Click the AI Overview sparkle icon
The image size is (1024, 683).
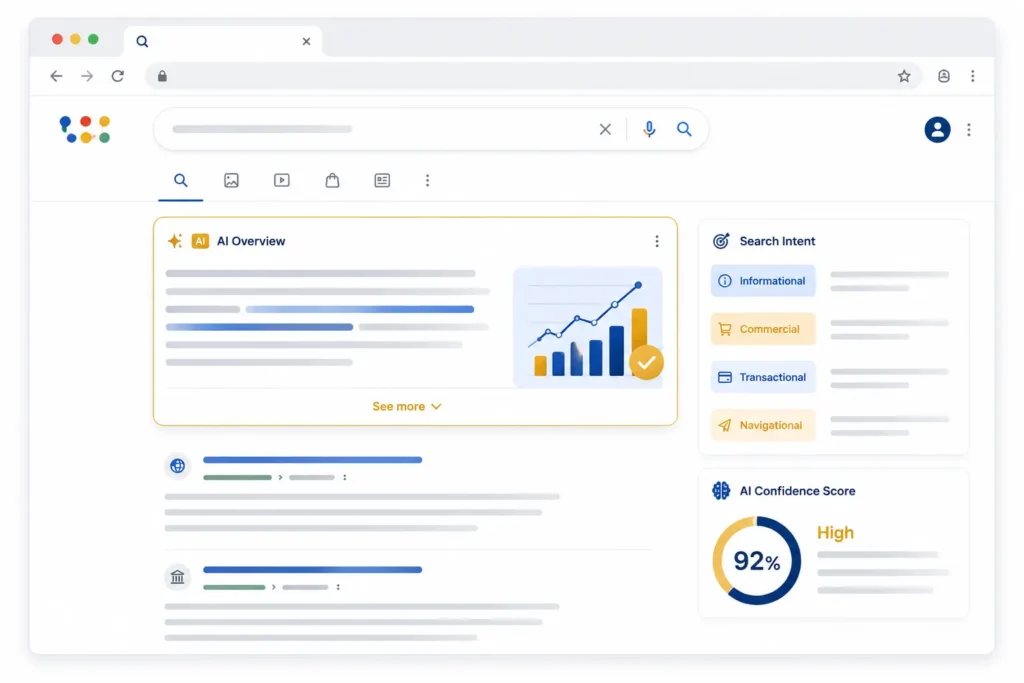click(x=175, y=241)
